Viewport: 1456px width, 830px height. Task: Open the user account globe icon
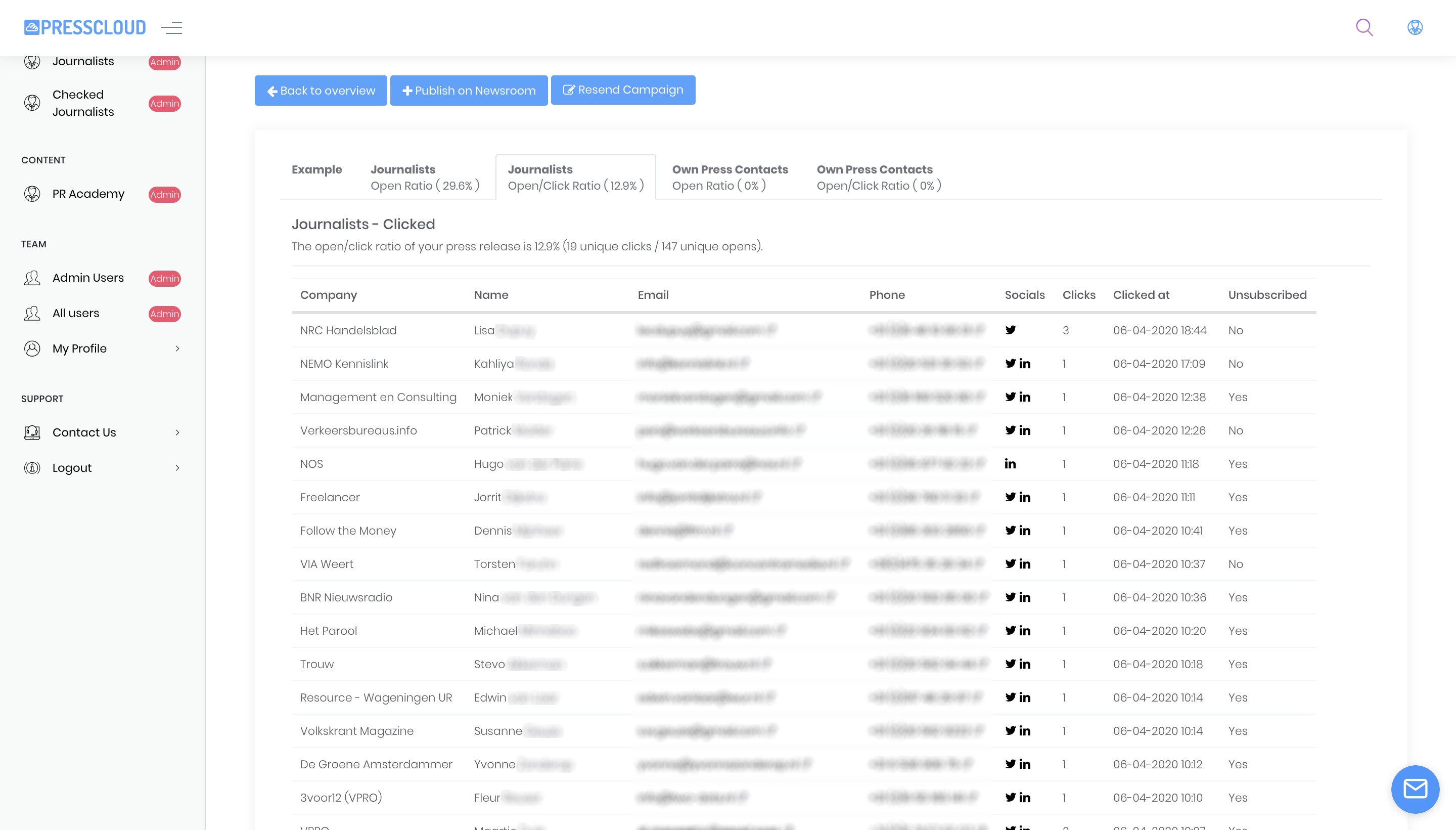pos(1415,27)
